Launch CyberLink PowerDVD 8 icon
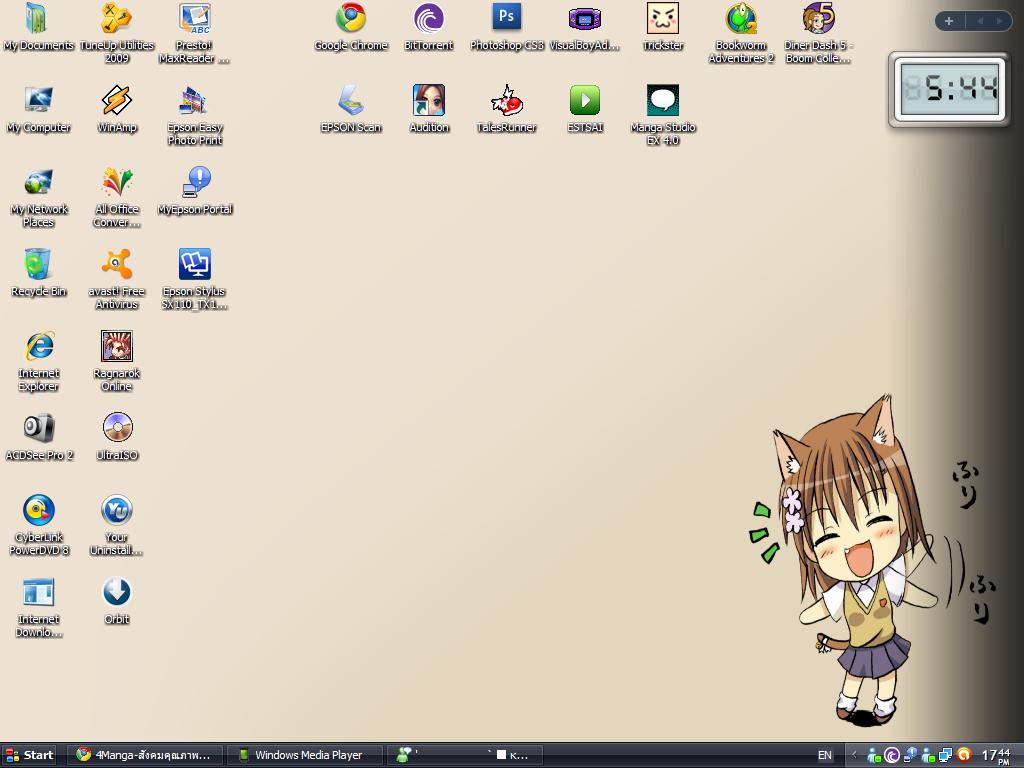1024x768 pixels. [x=39, y=525]
